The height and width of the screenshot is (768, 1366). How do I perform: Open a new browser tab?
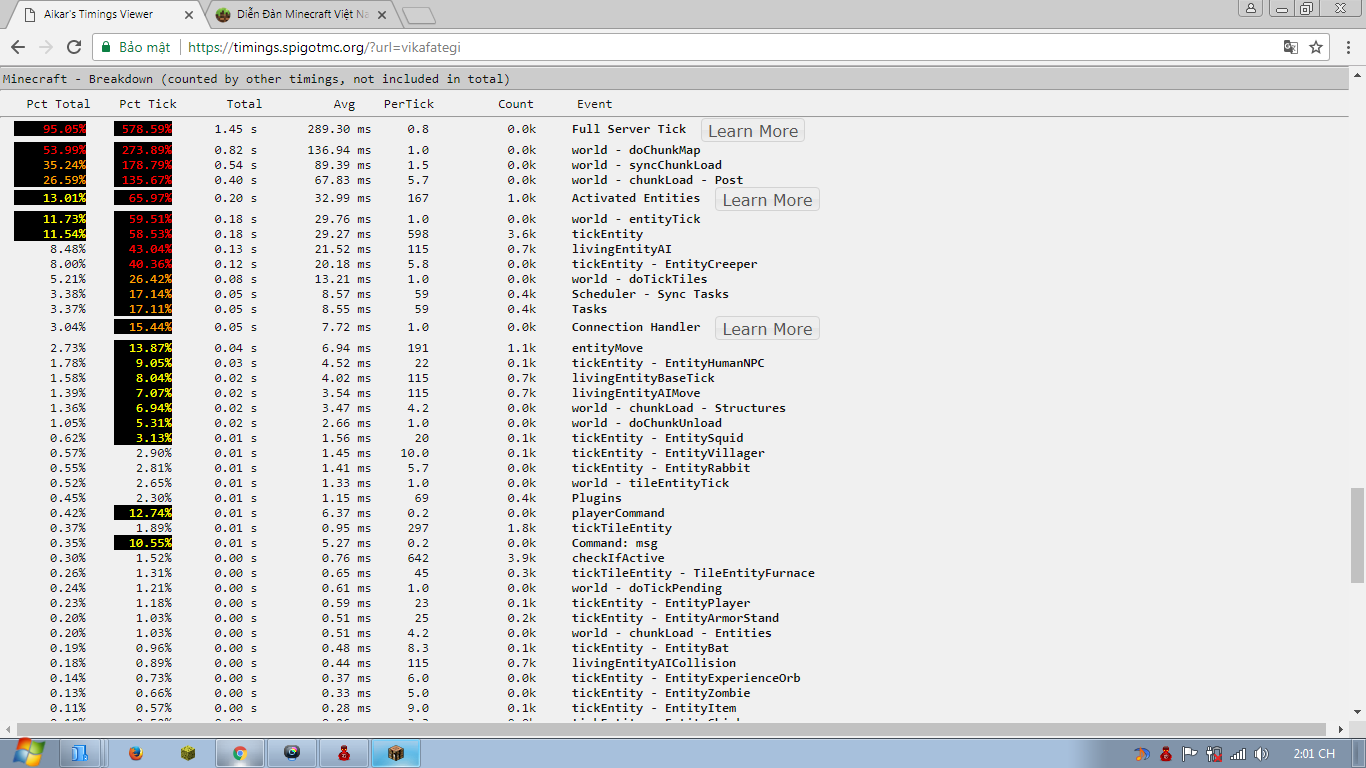tap(418, 15)
